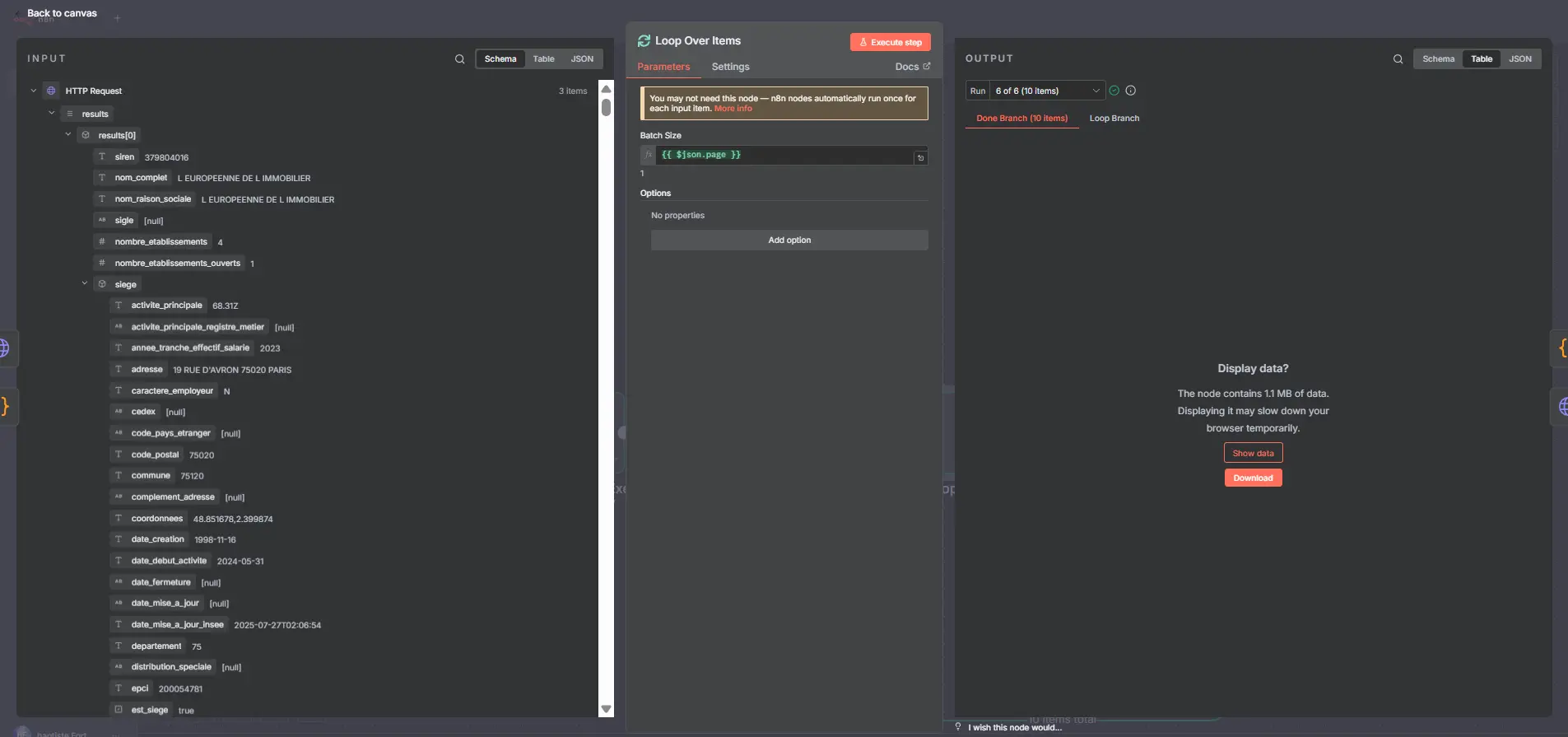Collapse the results tree node
This screenshot has height=737, width=1568.
click(x=51, y=113)
